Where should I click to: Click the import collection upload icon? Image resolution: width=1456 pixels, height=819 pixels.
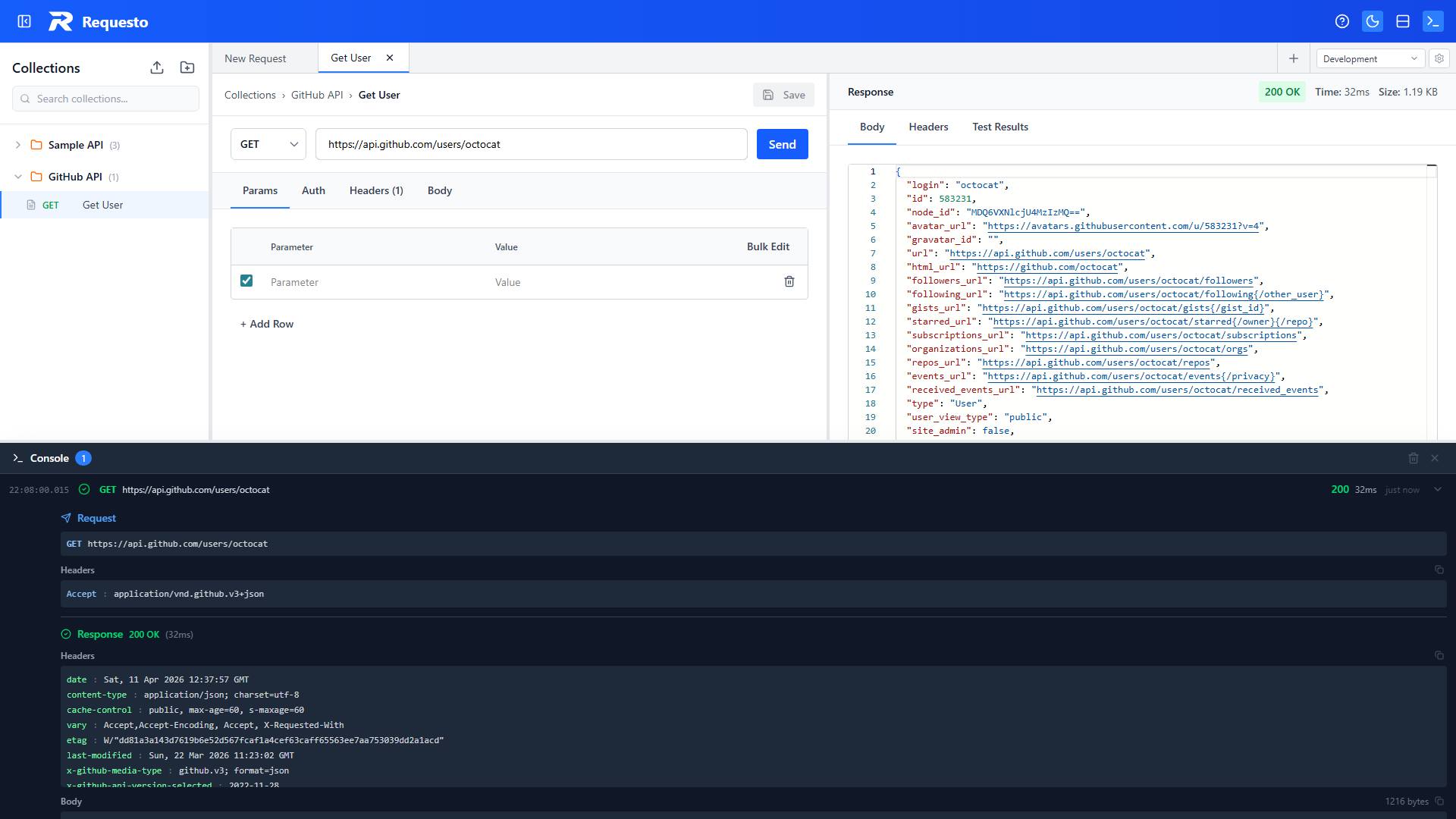157,67
